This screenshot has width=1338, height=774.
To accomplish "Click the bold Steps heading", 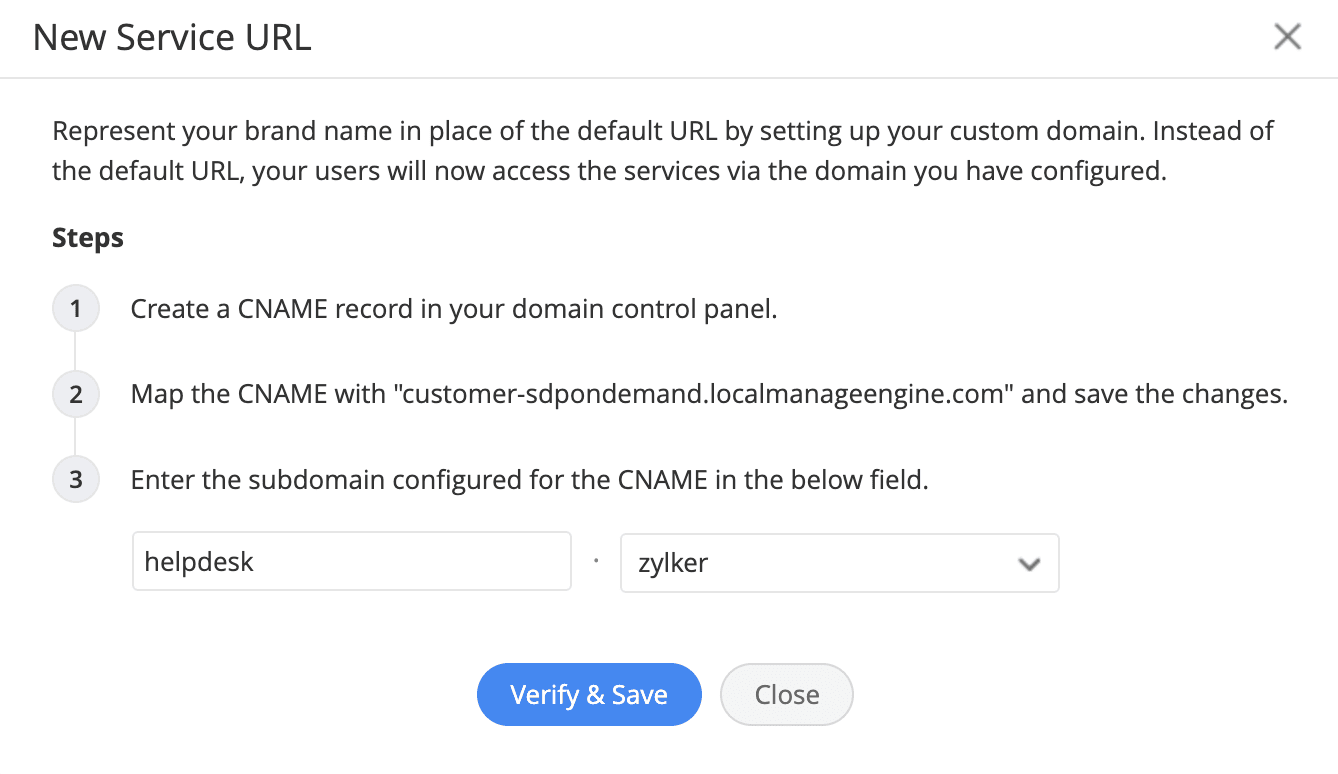I will coord(88,238).
